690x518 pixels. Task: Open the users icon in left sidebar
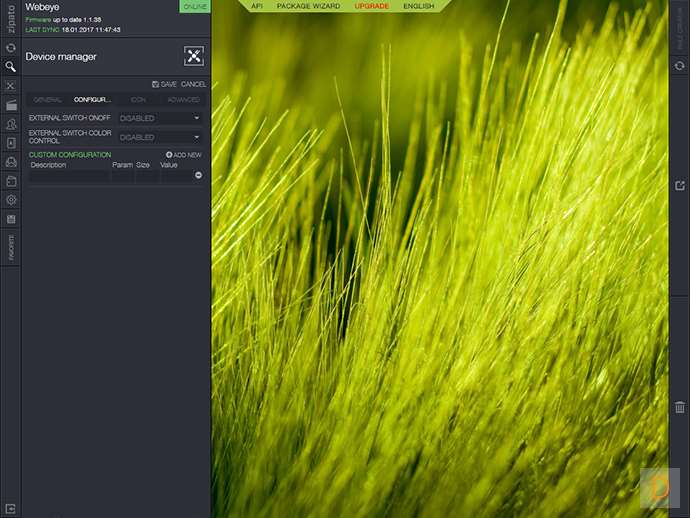coord(10,124)
